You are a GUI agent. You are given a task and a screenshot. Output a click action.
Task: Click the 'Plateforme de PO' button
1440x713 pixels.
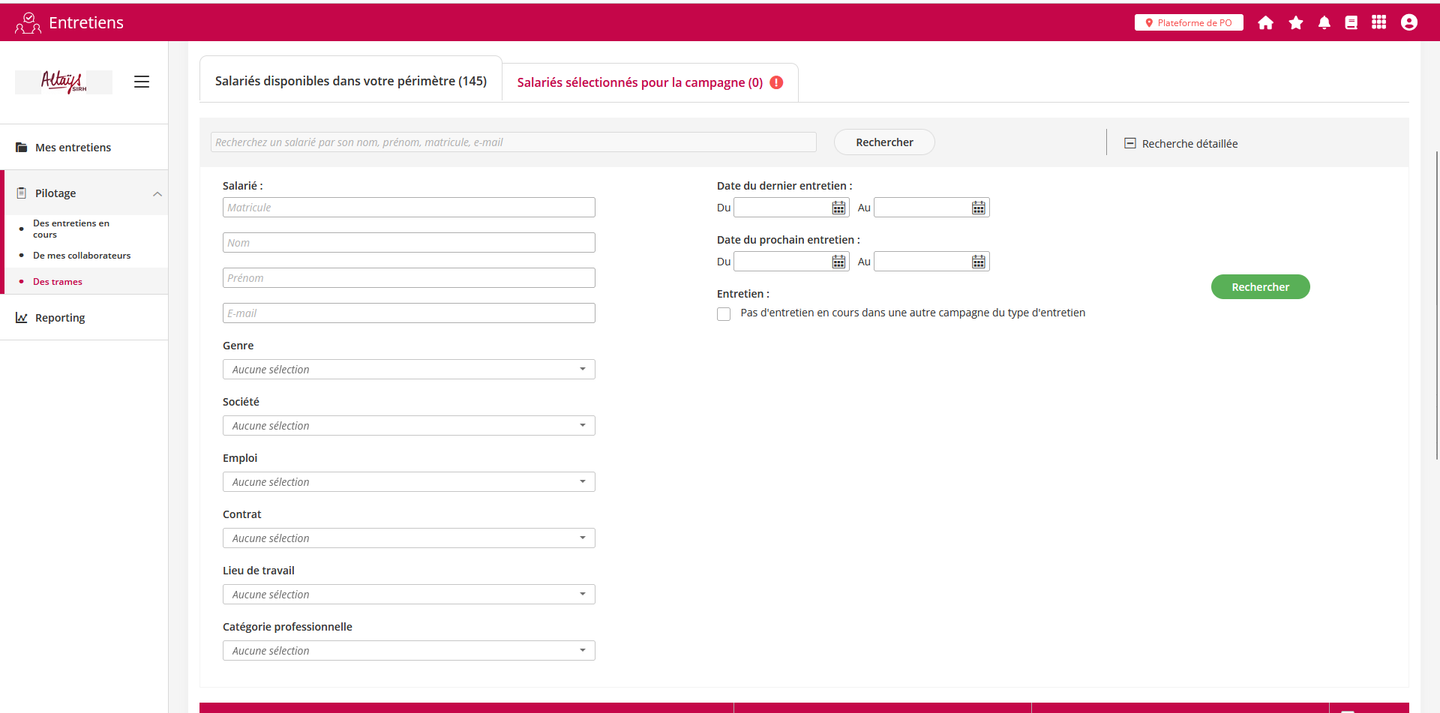[1188, 23]
